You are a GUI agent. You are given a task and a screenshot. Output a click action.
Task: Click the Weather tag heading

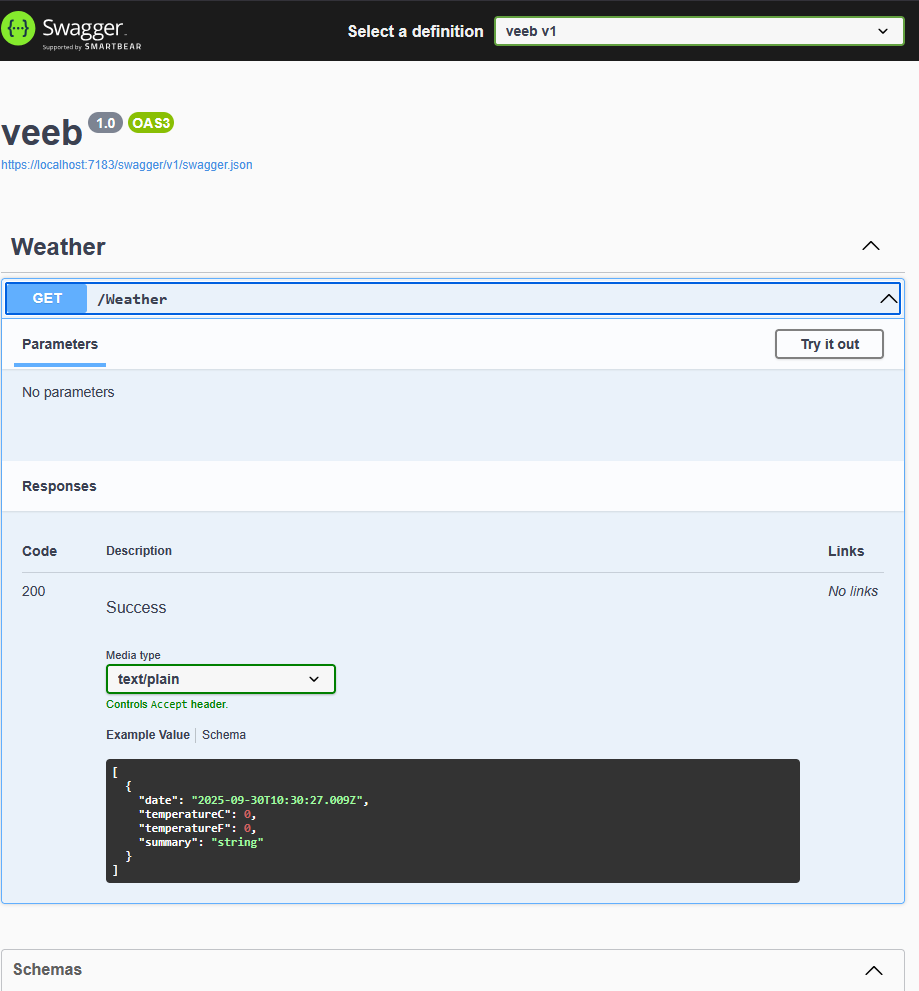click(x=58, y=247)
